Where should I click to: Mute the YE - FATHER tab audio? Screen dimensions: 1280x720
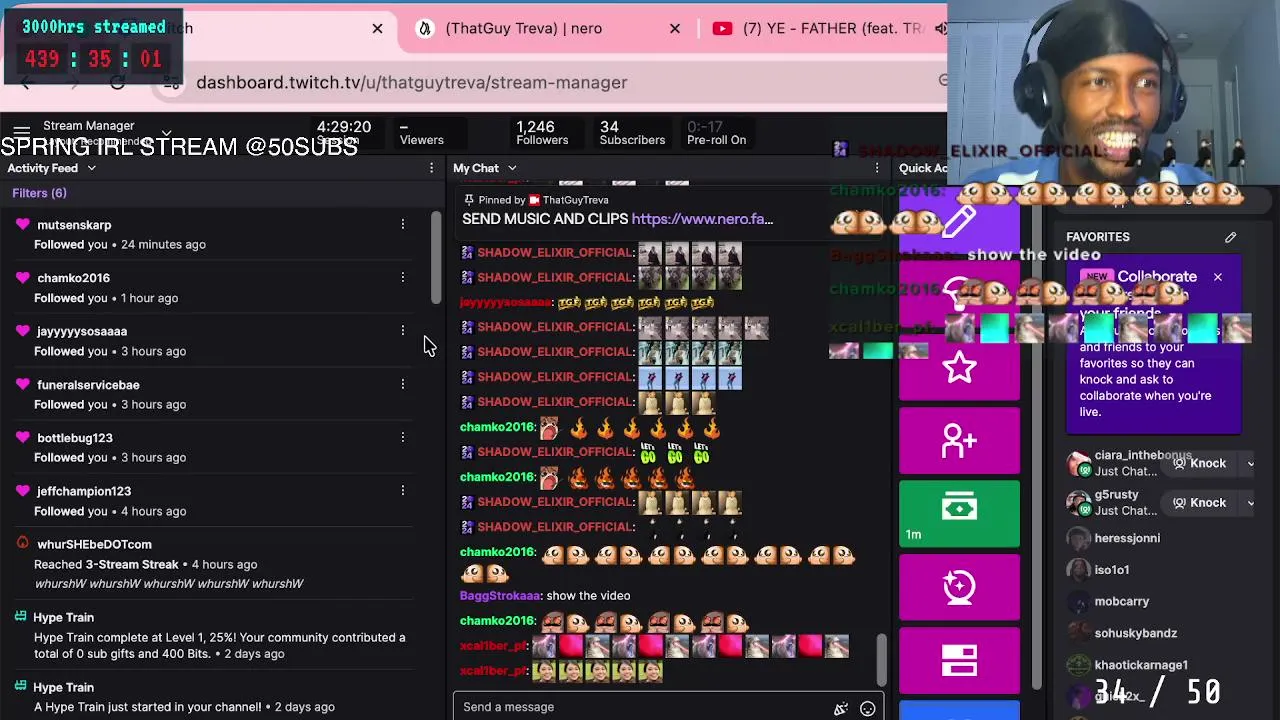[x=940, y=28]
